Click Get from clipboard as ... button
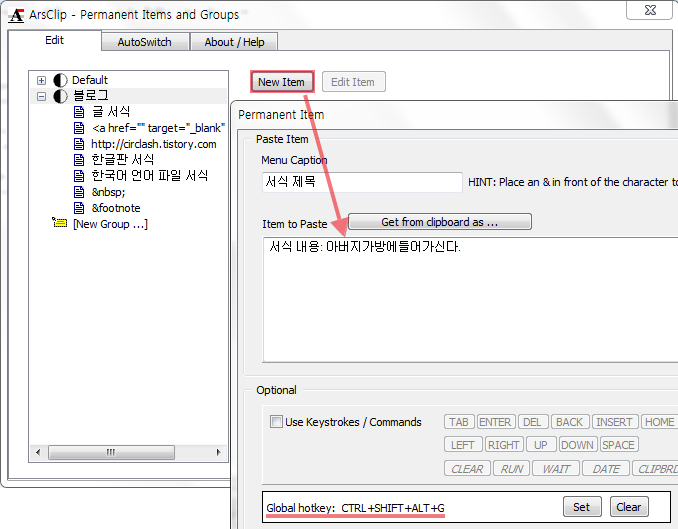Screen dimensions: 678x529 tap(440, 222)
